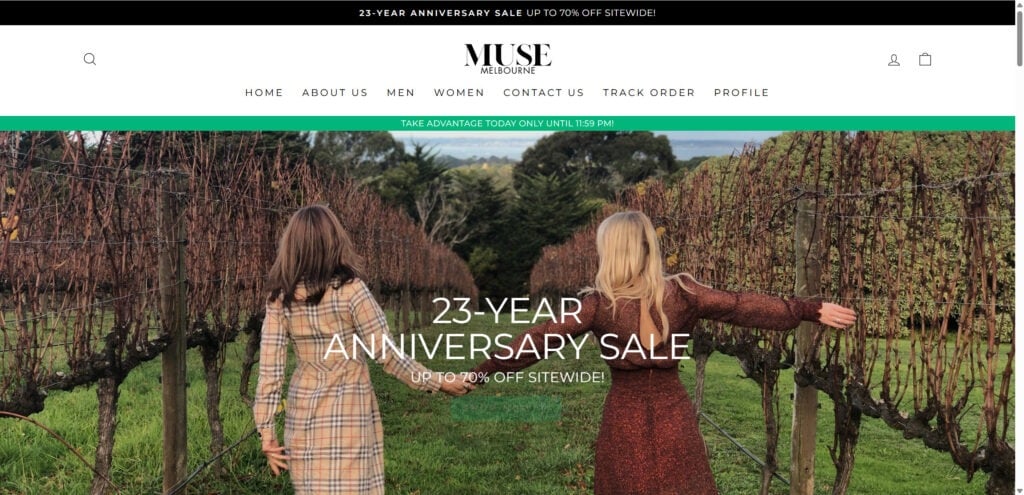Open the ABOUT US page
The image size is (1024, 495).
(x=334, y=93)
